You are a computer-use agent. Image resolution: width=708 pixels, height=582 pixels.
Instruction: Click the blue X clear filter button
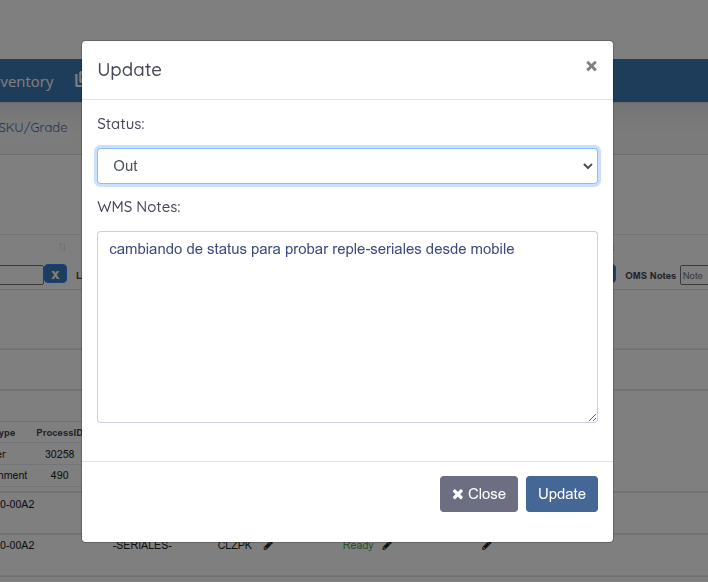(x=56, y=275)
